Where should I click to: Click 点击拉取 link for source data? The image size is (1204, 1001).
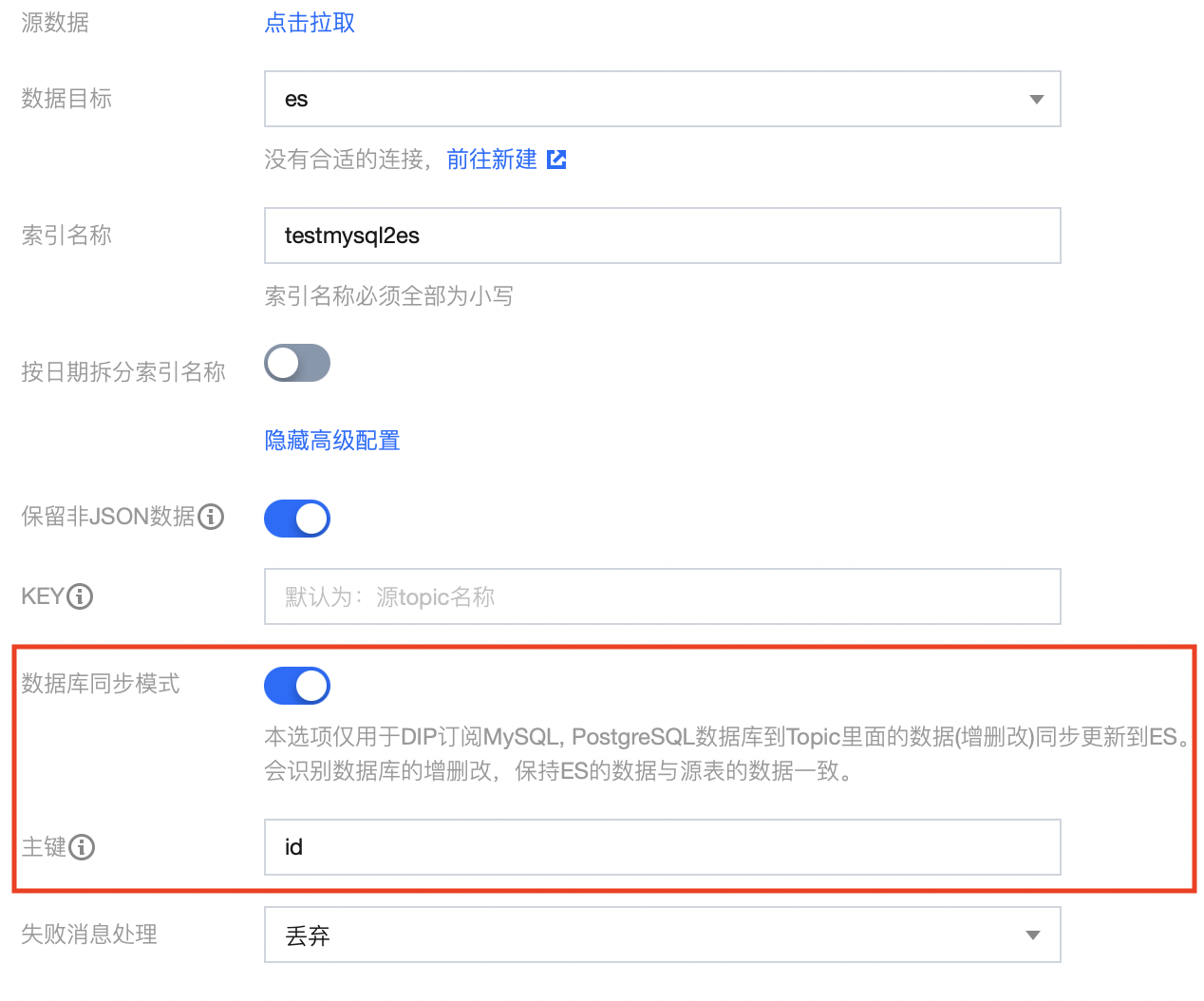coord(310,23)
